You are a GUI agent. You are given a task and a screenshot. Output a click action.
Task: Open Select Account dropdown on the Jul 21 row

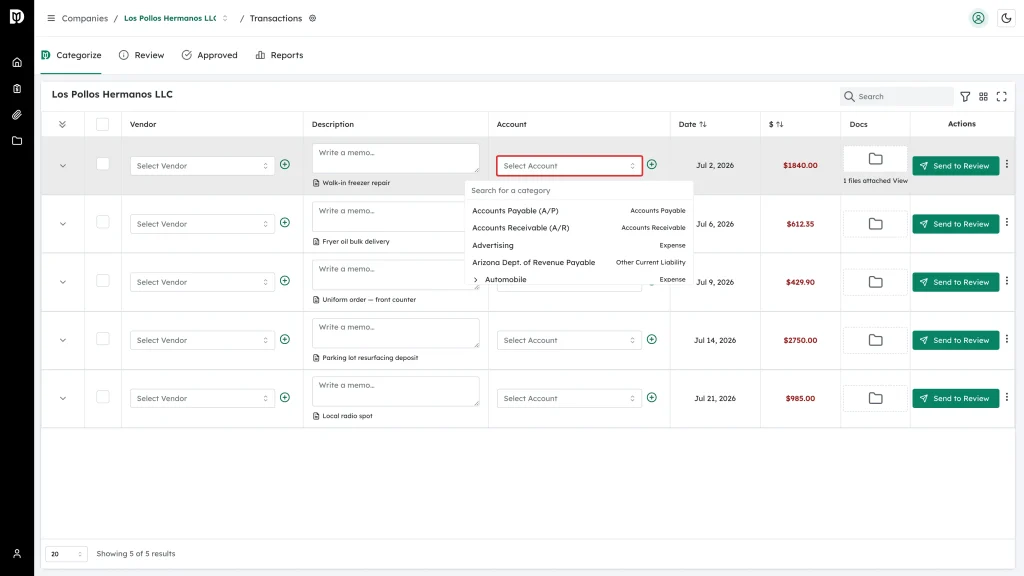tap(569, 398)
